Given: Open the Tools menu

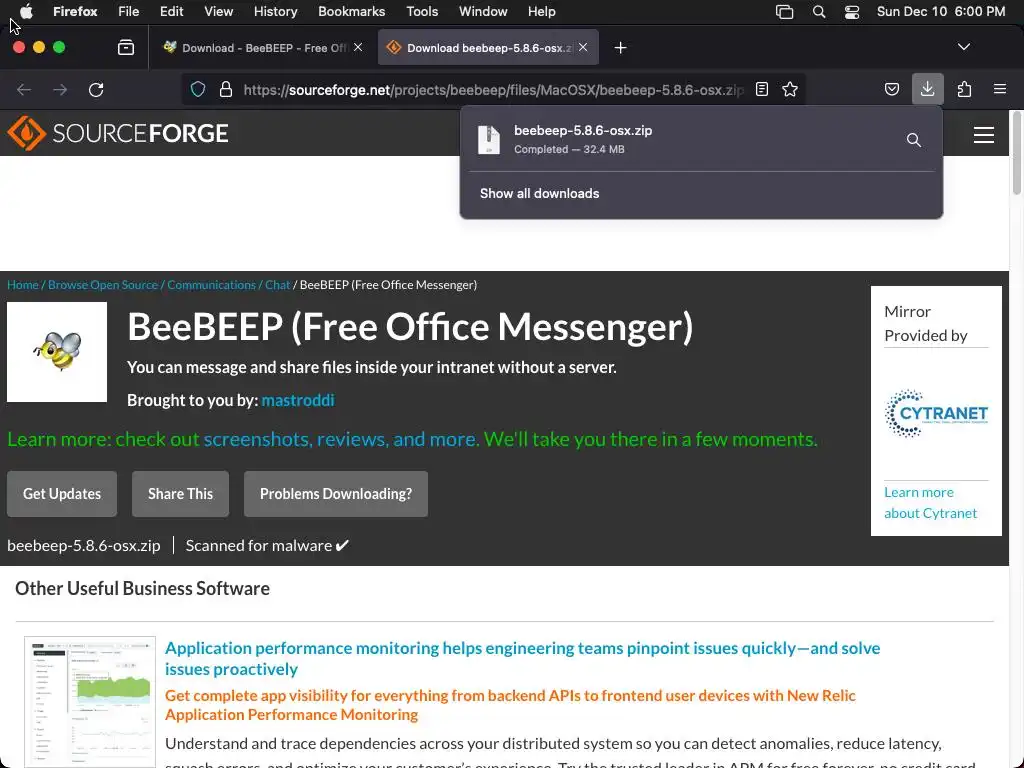Looking at the screenshot, I should pos(422,11).
